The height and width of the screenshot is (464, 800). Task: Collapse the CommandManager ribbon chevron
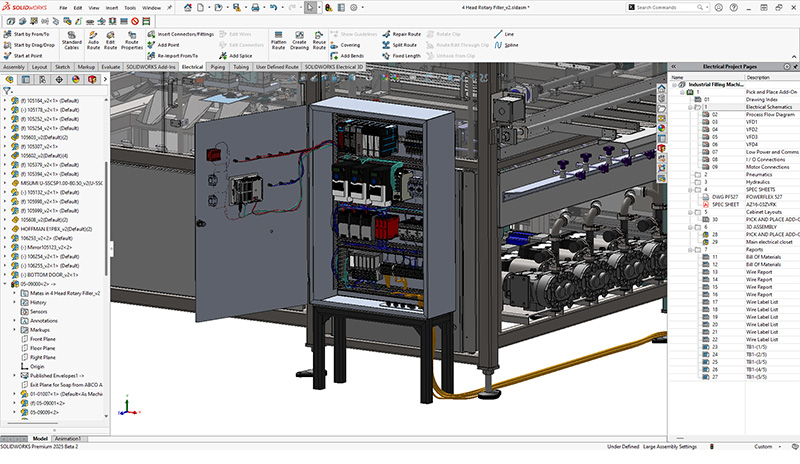tap(794, 56)
